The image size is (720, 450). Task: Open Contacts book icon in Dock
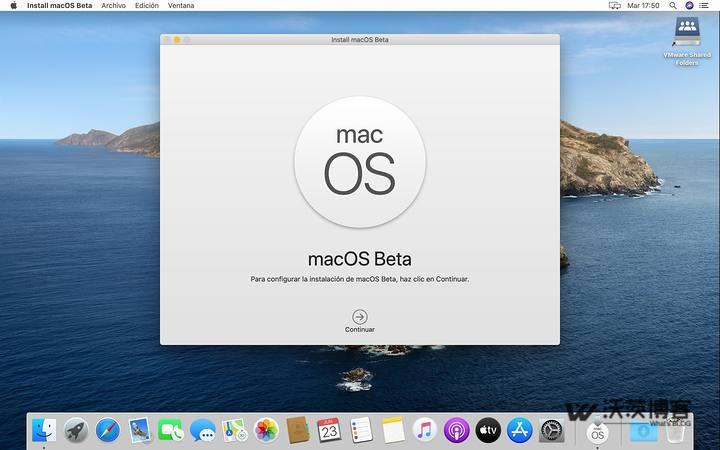(298, 430)
